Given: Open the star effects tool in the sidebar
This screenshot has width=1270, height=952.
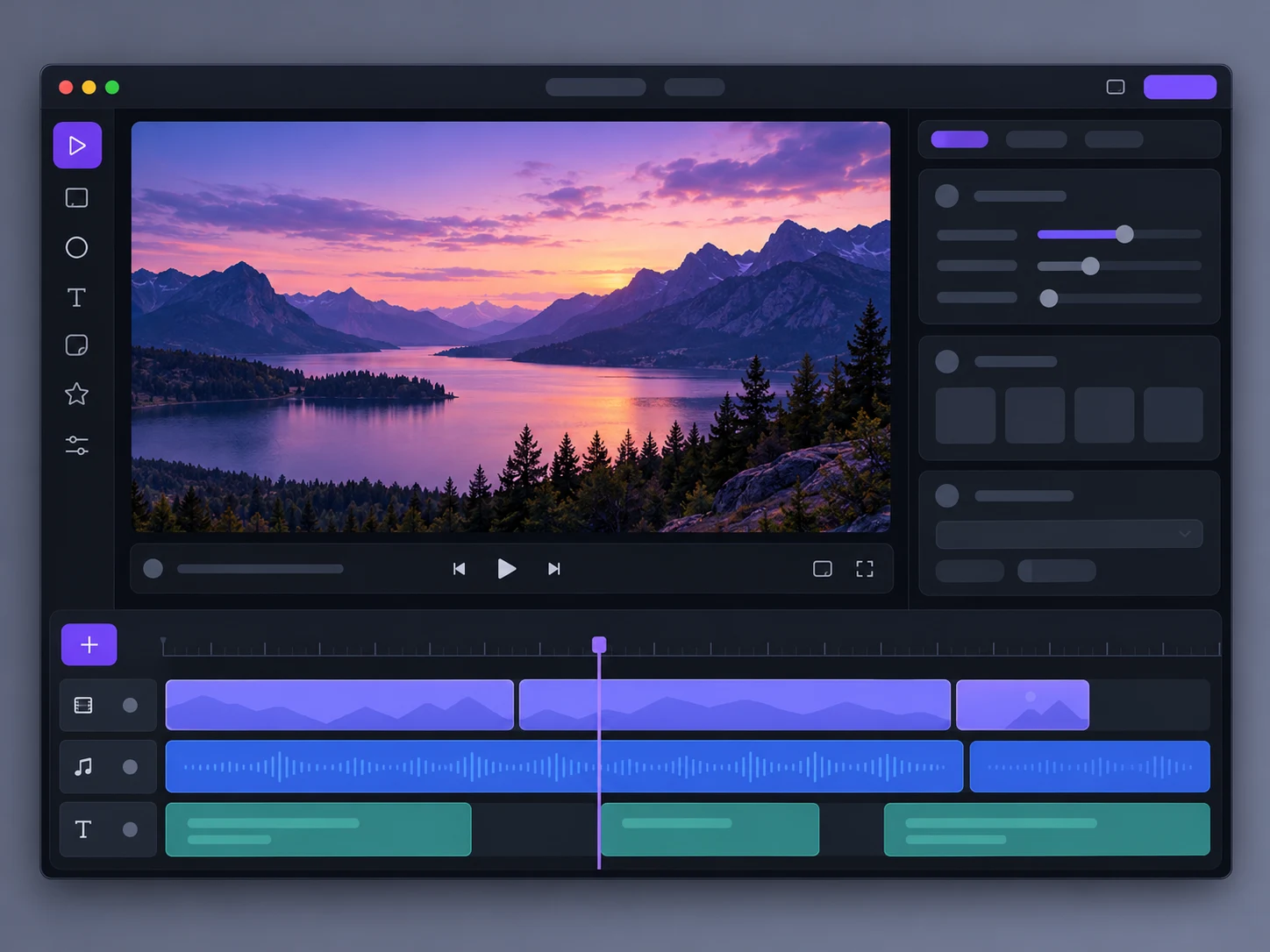Looking at the screenshot, I should point(77,394).
